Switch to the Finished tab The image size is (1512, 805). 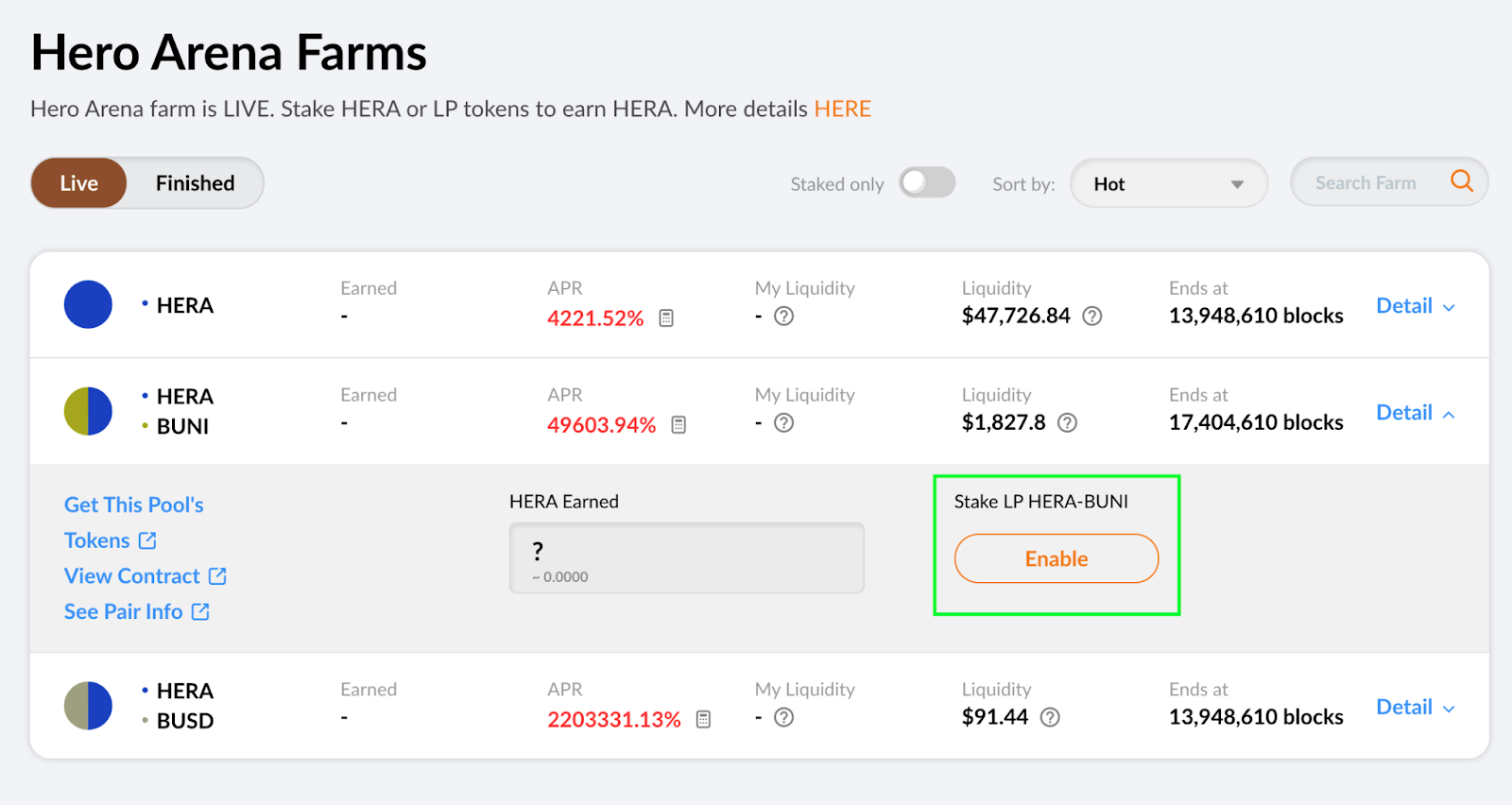(195, 183)
